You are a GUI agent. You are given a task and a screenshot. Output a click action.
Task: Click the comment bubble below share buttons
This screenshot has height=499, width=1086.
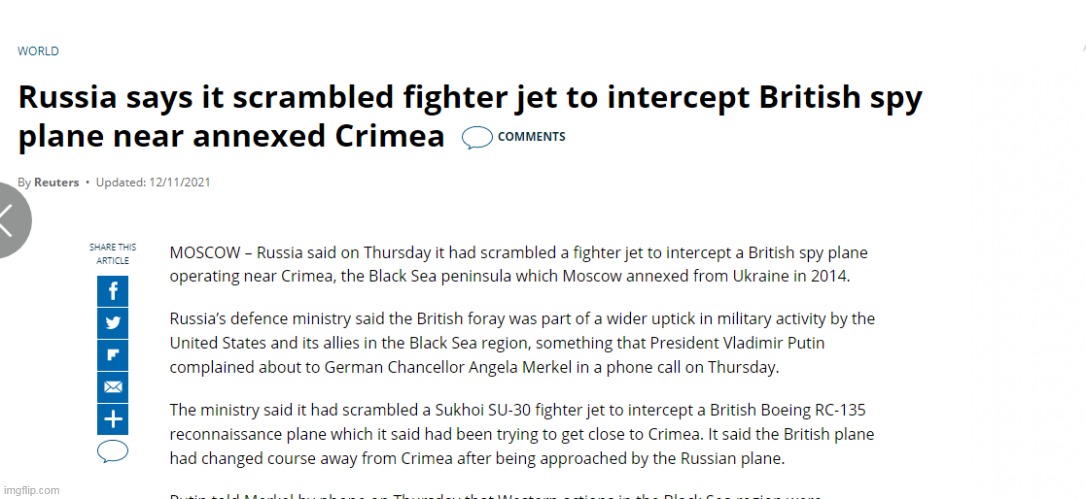tap(112, 451)
